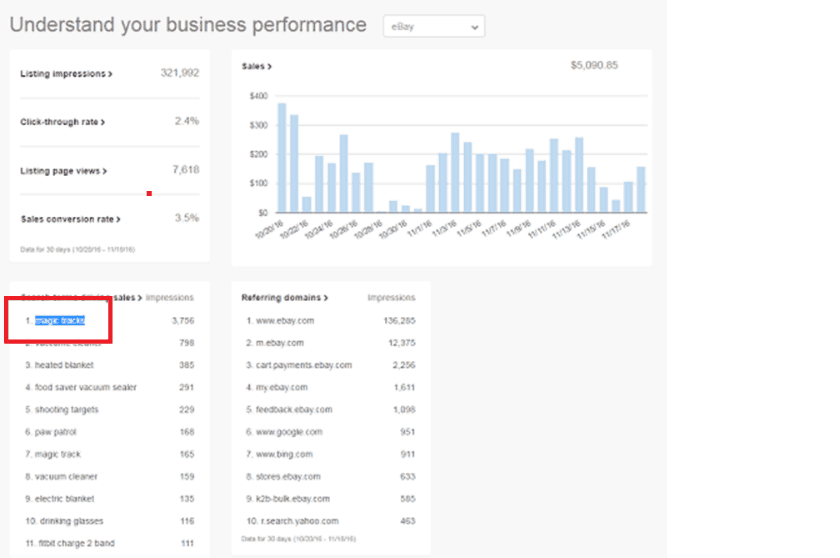The width and height of the screenshot is (840, 558).
Task: Click the drinking glasses search term
Action: point(72,521)
